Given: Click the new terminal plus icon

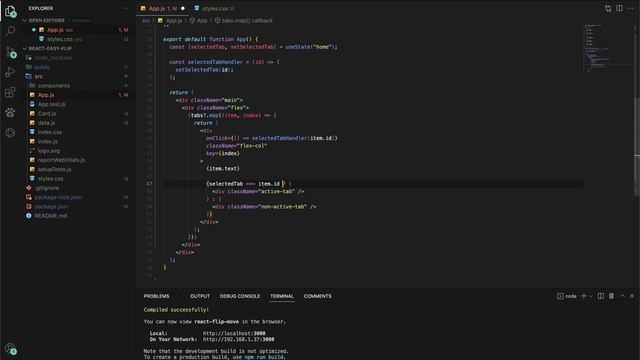Looking at the screenshot, I should (584, 296).
